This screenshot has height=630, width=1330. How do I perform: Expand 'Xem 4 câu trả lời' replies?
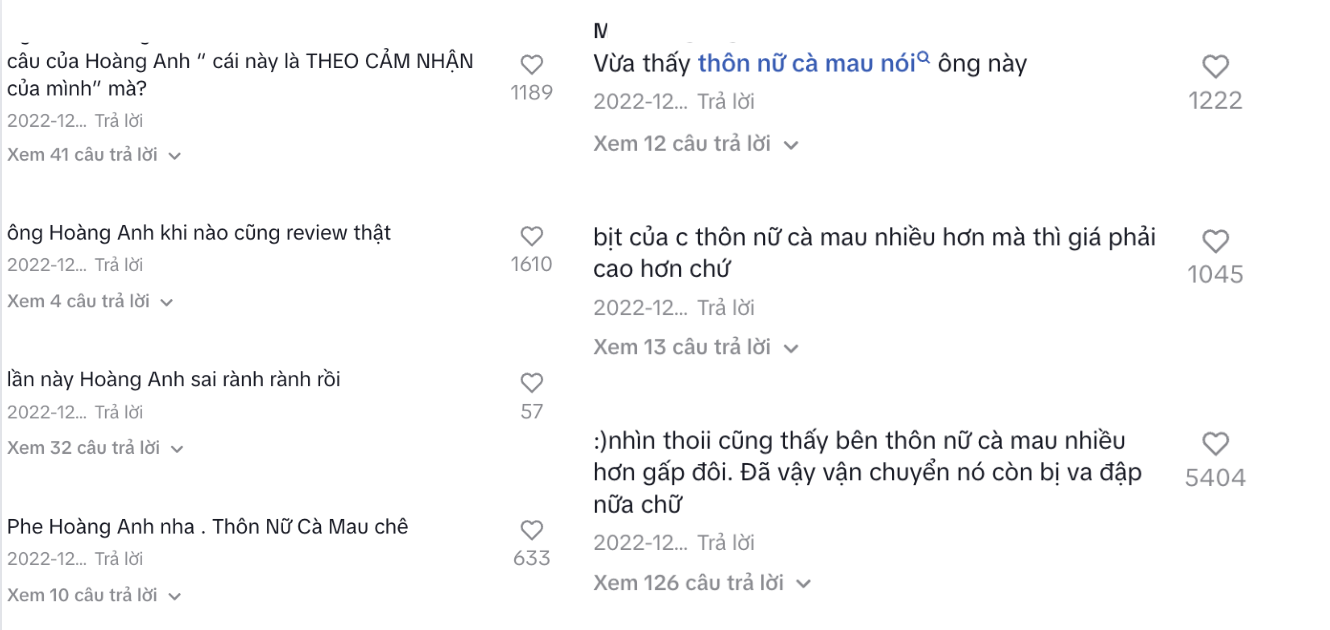coord(89,301)
